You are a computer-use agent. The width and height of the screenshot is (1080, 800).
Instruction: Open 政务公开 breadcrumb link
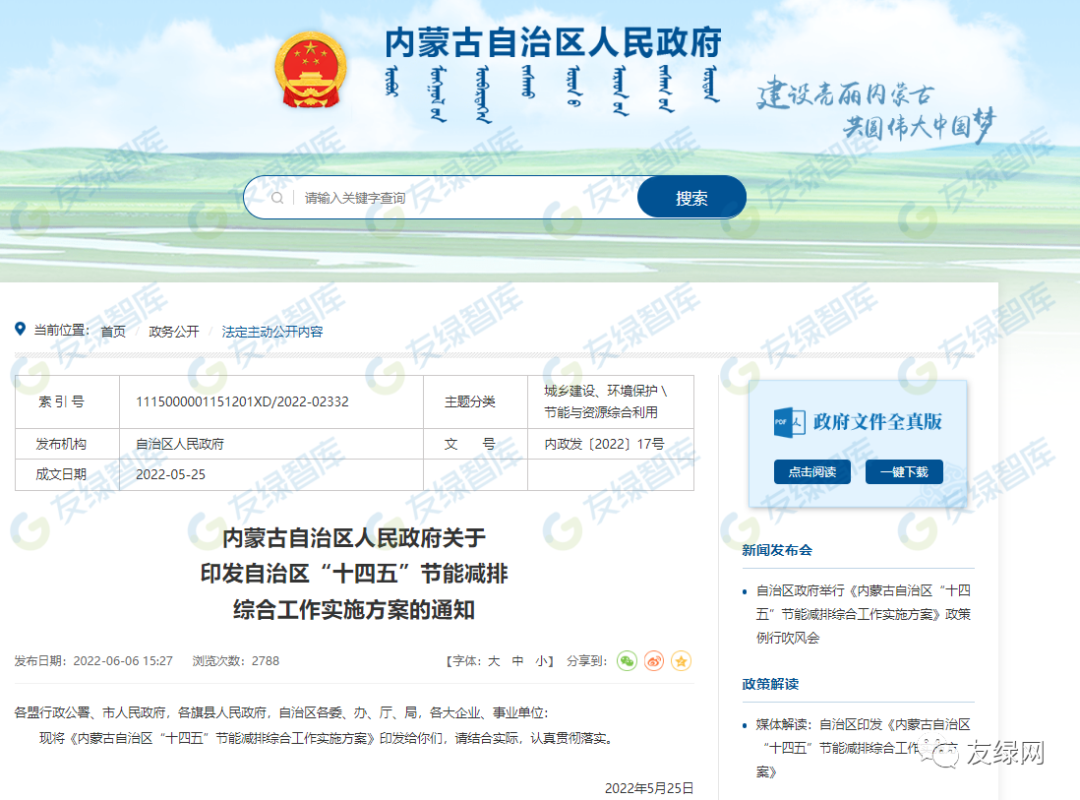[174, 332]
